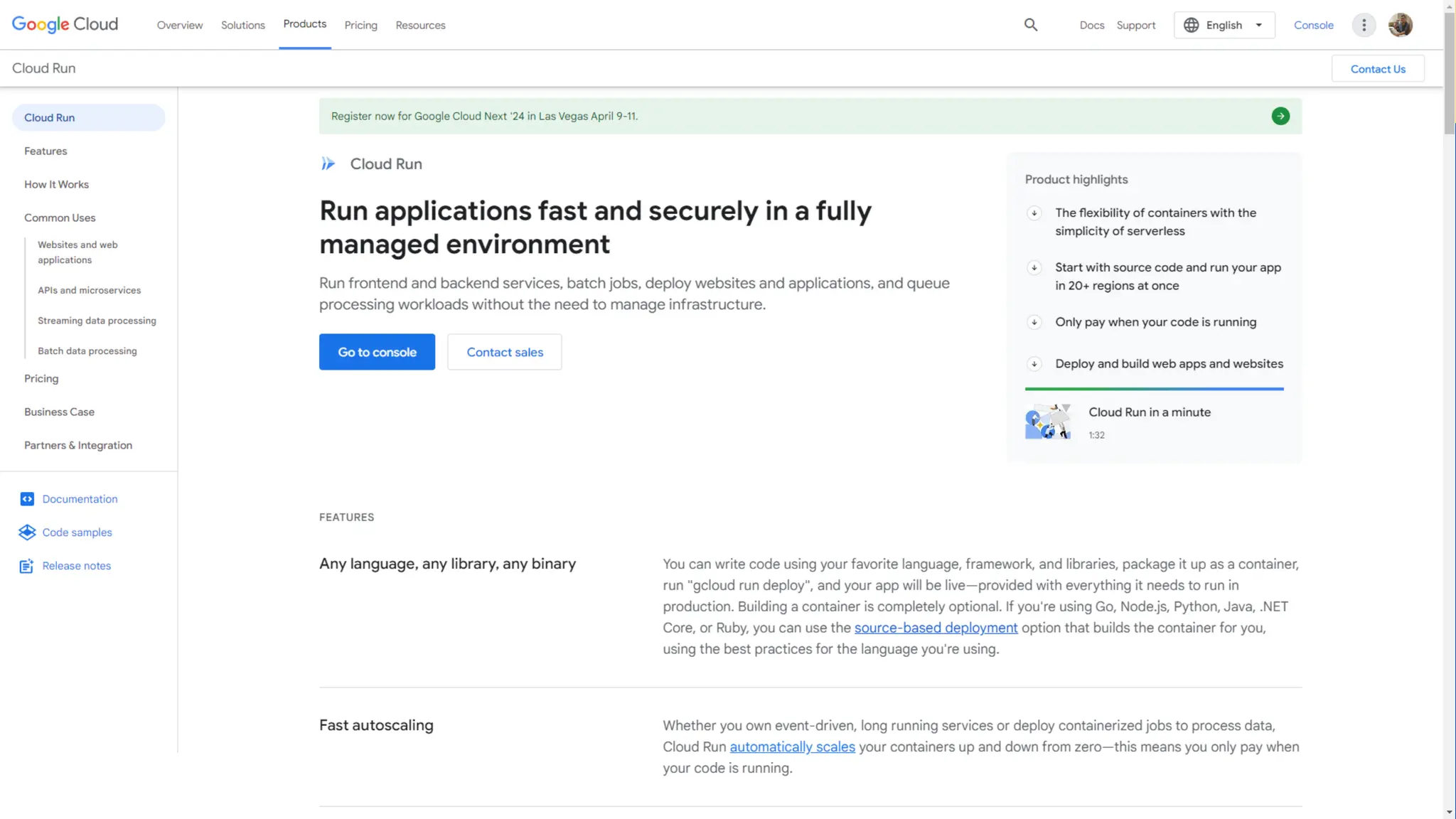Open Batch data processing subsection
This screenshot has width=1456, height=819.
click(x=87, y=351)
